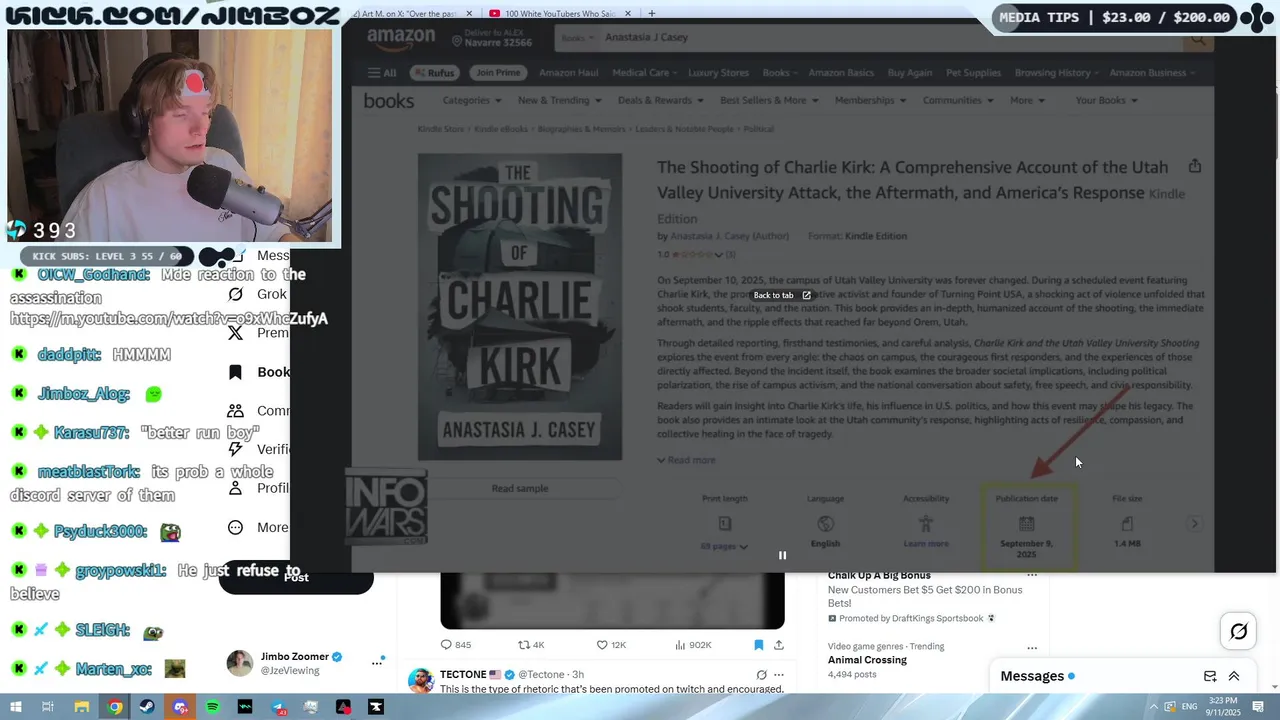Click the Grok icon on TECTONE's post
1280x720 pixels.
click(x=761, y=675)
